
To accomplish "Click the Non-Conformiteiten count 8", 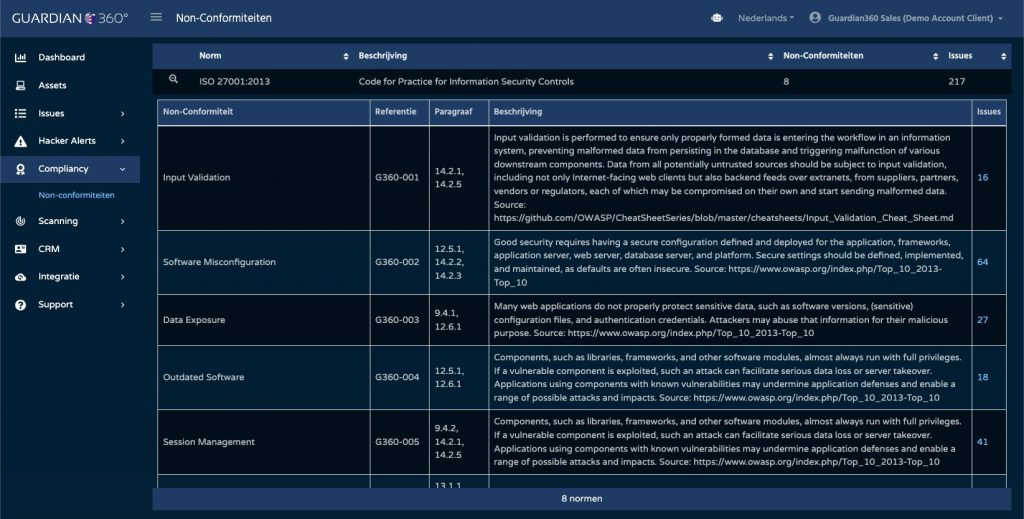I will (x=786, y=82).
